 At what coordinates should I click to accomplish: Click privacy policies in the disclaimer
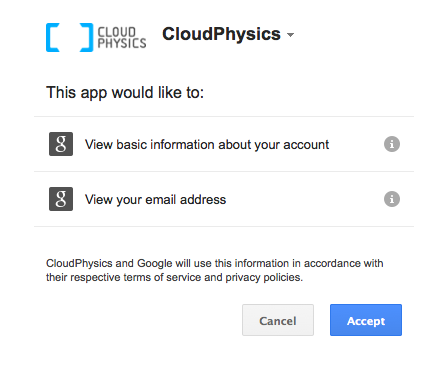[264, 278]
